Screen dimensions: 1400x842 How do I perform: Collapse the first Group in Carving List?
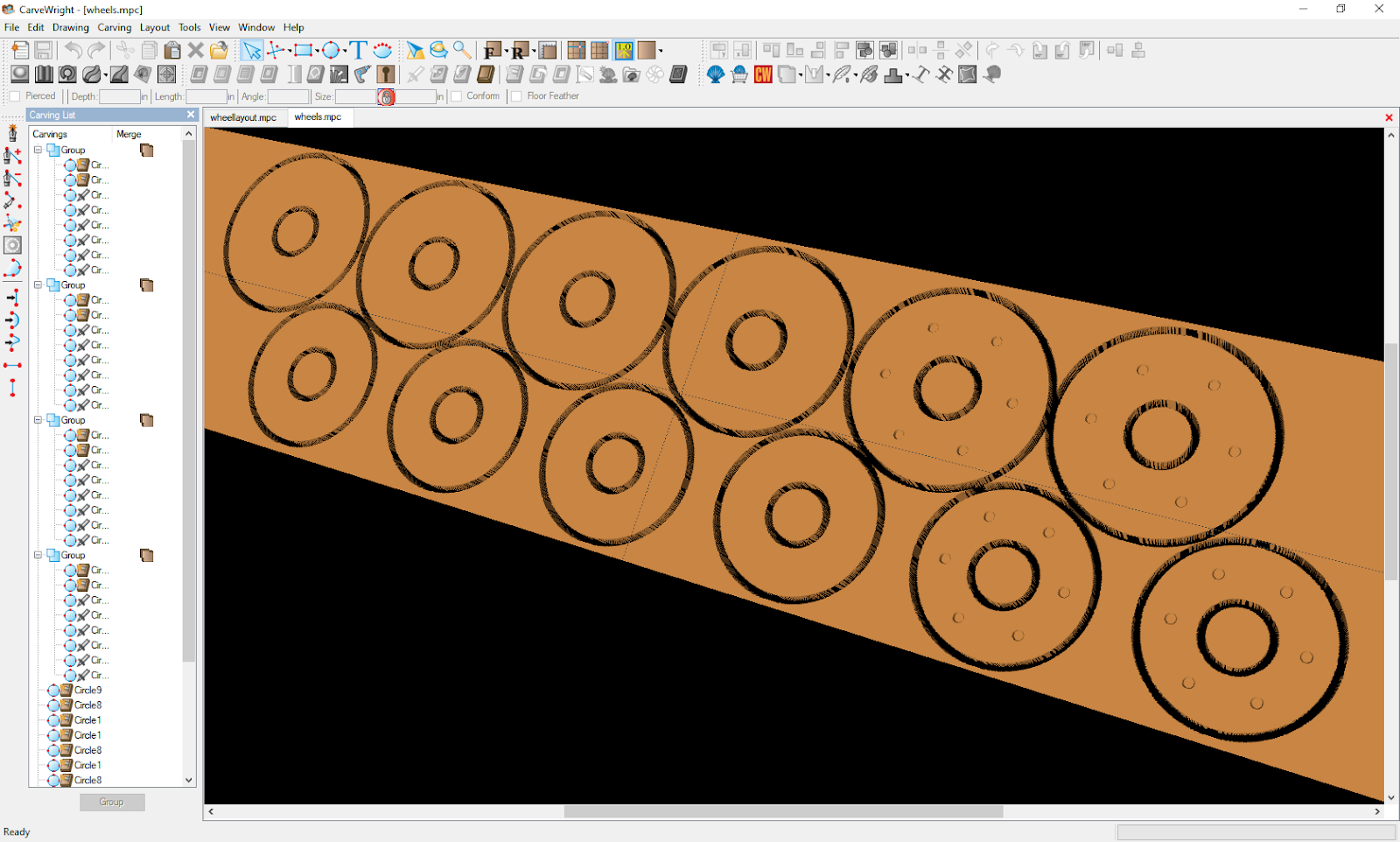click(x=38, y=150)
